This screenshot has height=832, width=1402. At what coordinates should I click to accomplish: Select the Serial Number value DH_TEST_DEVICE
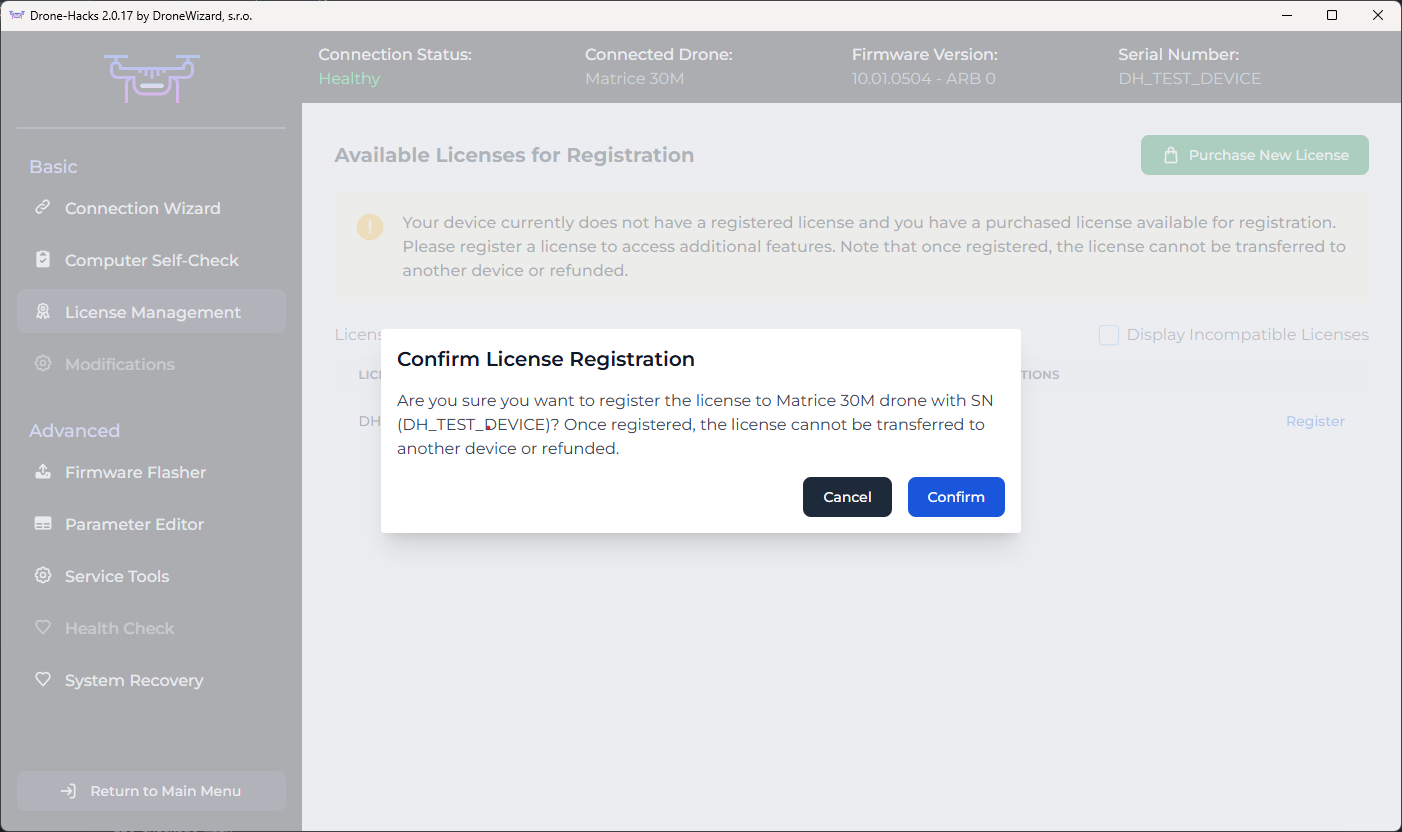click(x=1189, y=79)
